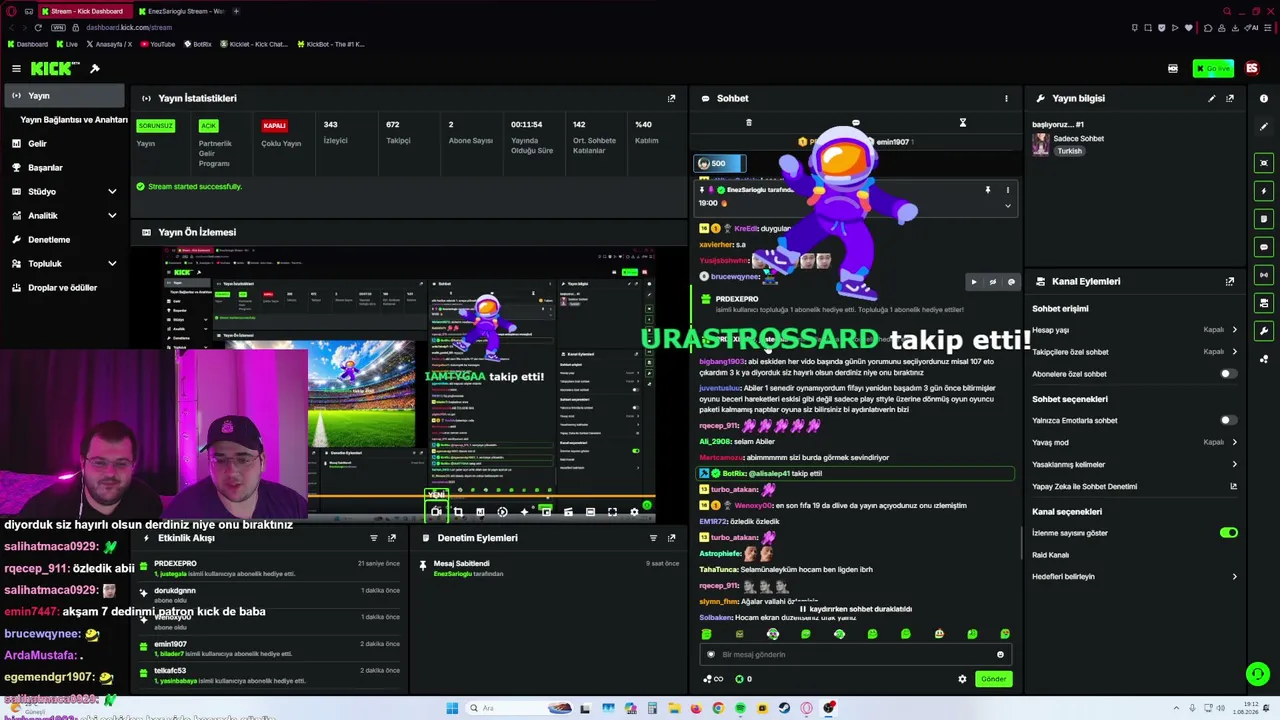Click the red avatar button in the header

point(1251,69)
